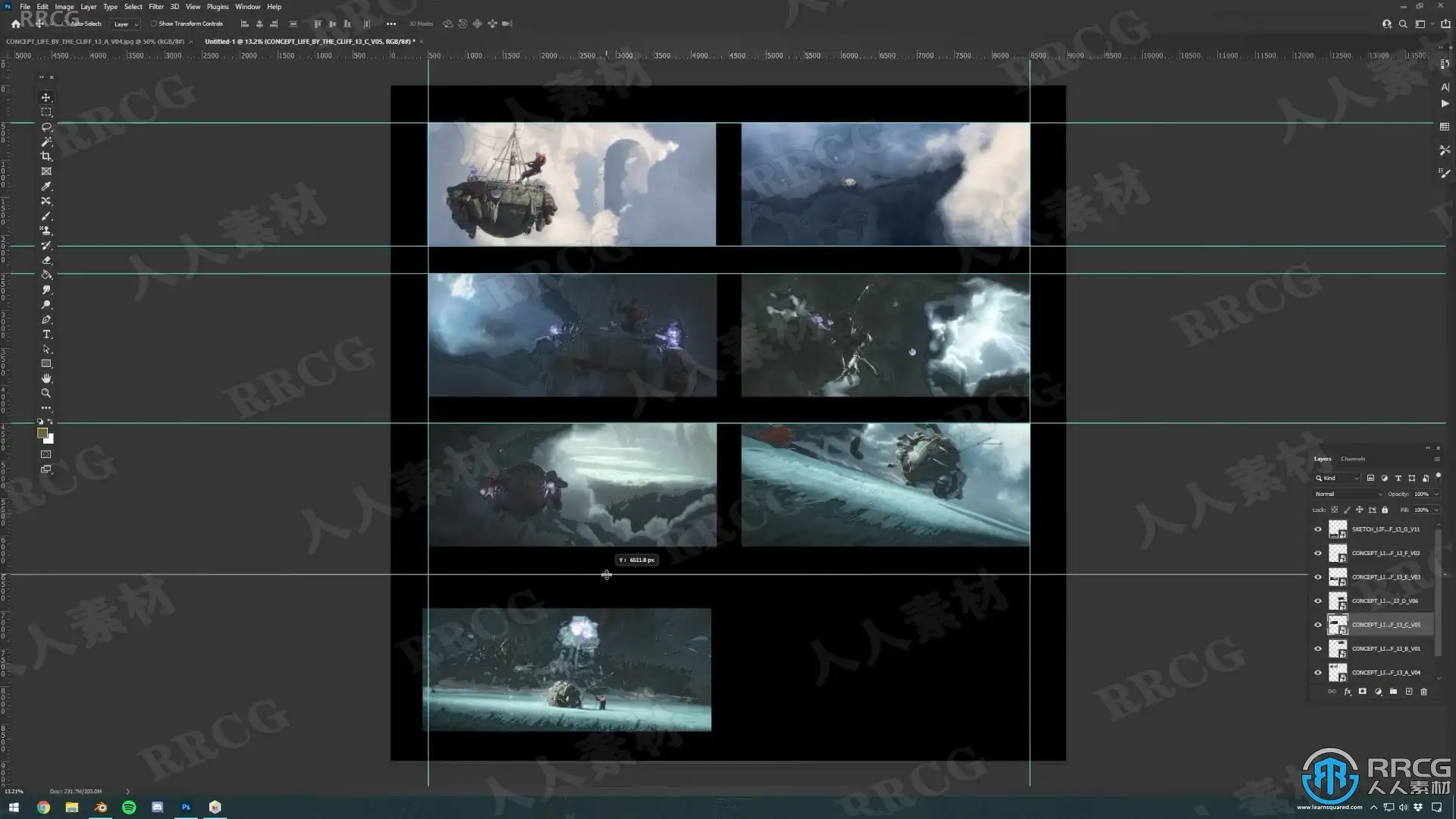Select the Hand tool
The width and height of the screenshot is (1456, 819).
[x=46, y=378]
